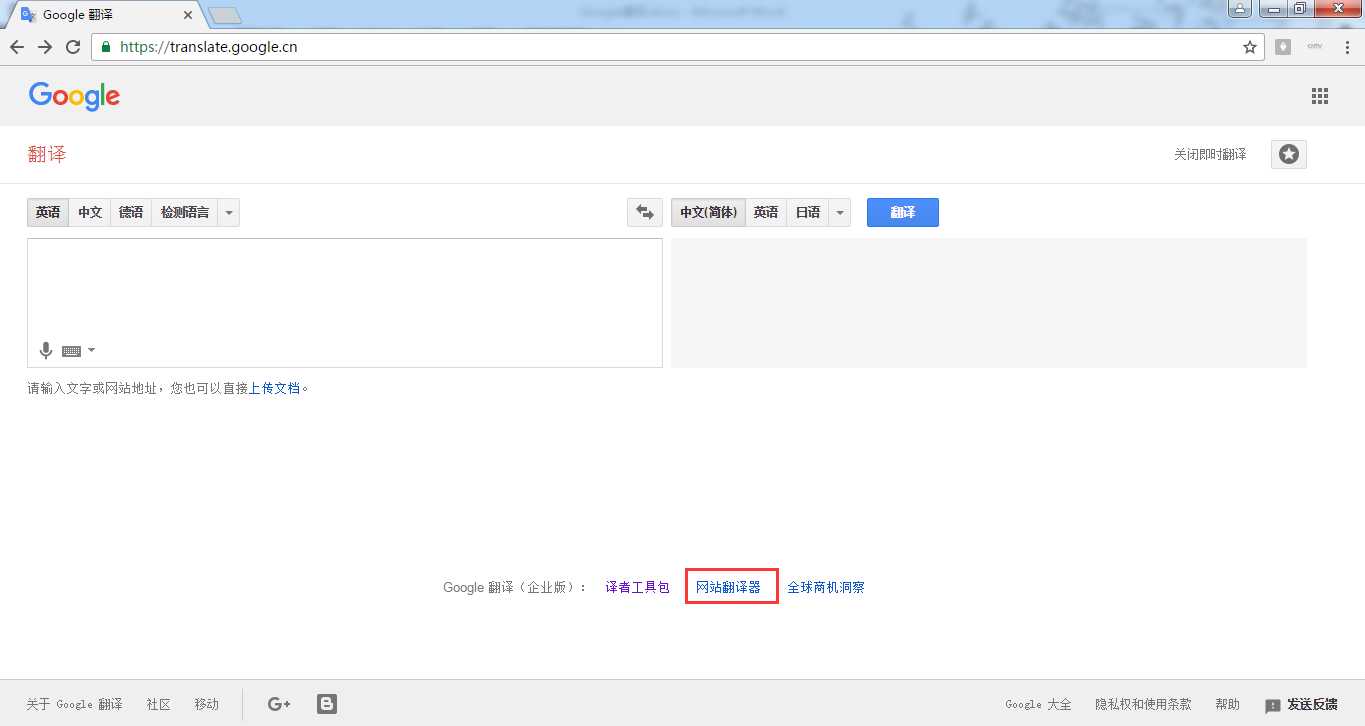
Task: Click 关于 Google 翻译 footer link
Action: 74,704
